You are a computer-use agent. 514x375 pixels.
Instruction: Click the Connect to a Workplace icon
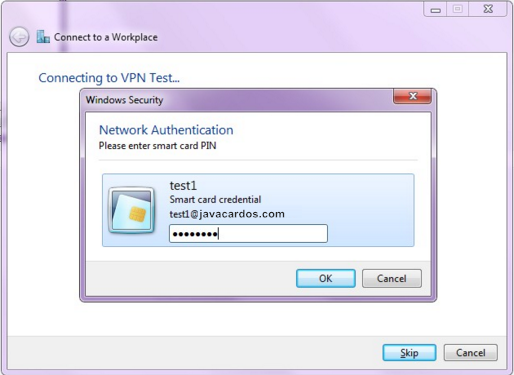pos(43,37)
